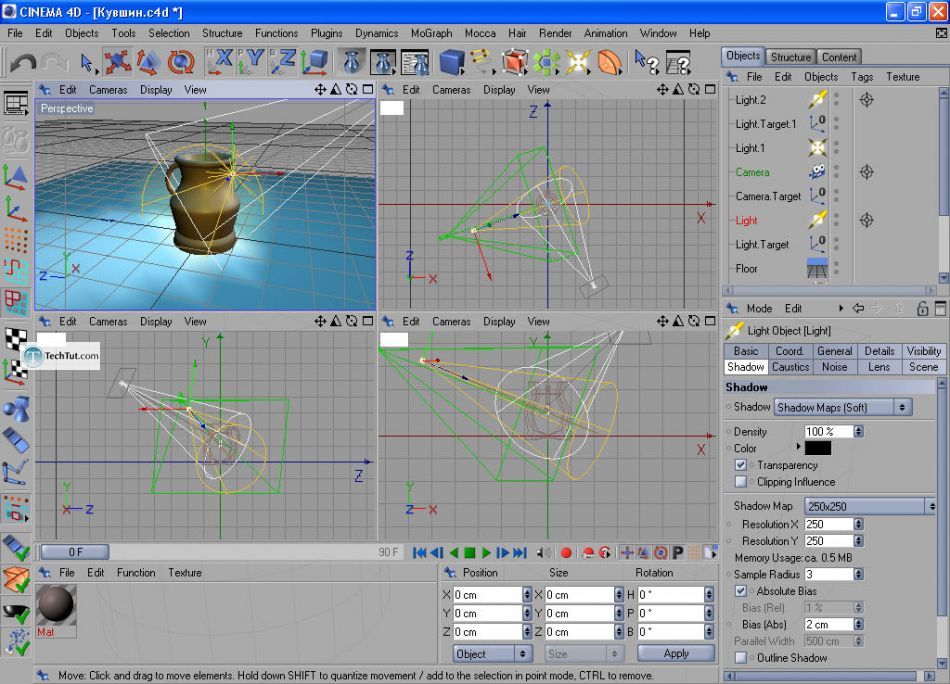
Task: Click the Undo arrow icon
Action: coord(23,62)
